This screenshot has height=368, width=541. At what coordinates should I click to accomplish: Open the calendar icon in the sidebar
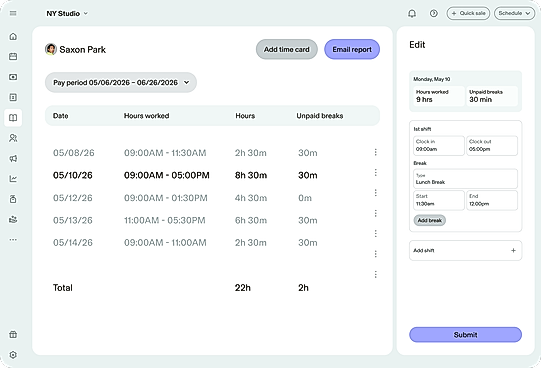coord(13,57)
